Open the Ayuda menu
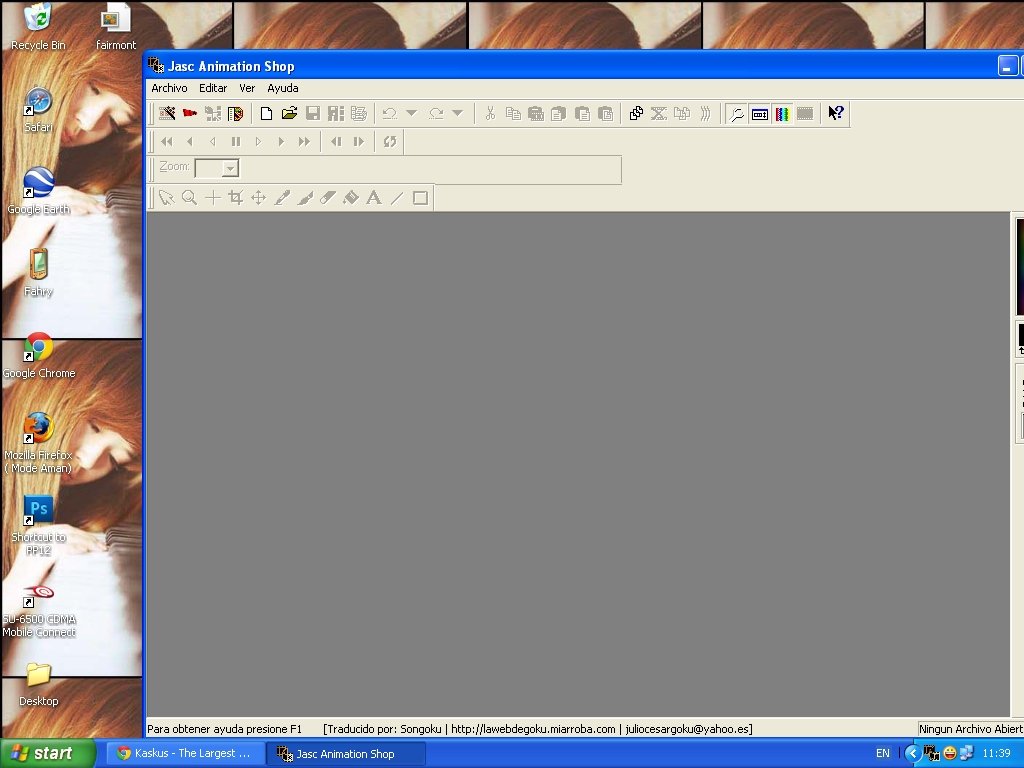 (283, 88)
